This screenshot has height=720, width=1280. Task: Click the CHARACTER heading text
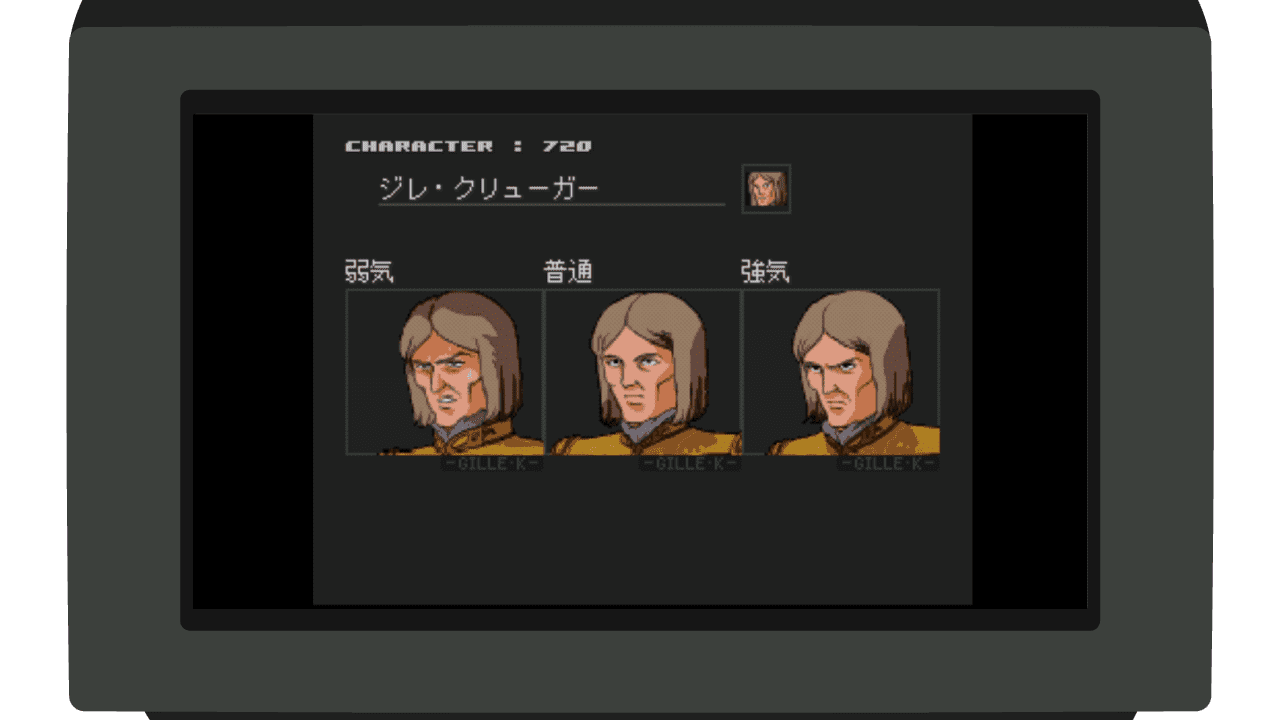point(419,146)
